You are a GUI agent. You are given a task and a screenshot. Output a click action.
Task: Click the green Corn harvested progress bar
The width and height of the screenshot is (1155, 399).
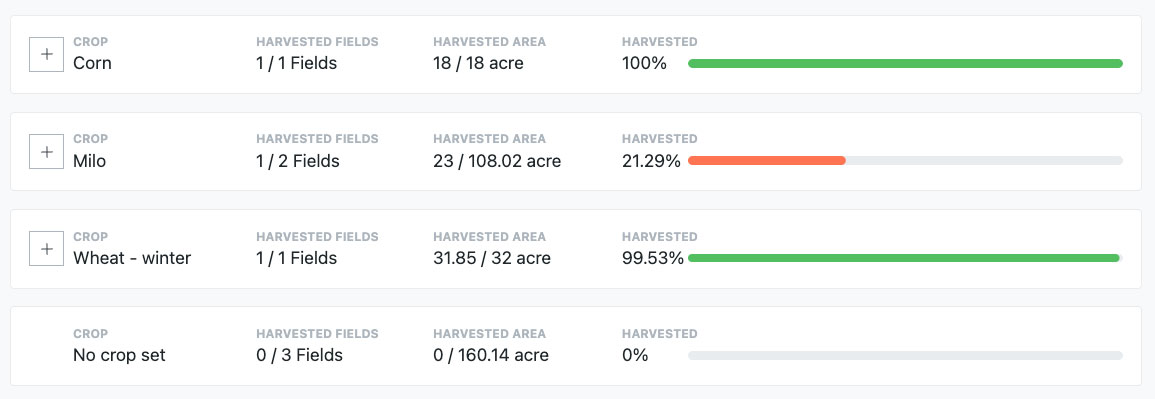click(905, 63)
